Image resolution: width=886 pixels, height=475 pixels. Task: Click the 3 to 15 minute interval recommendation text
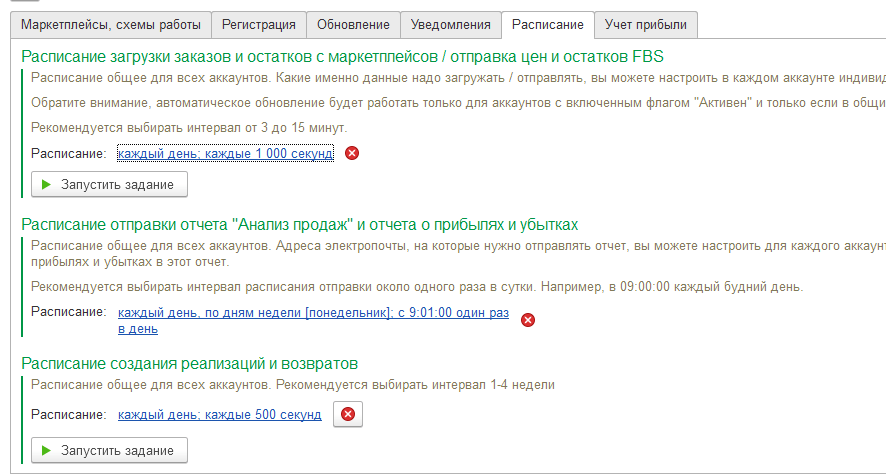tap(189, 128)
